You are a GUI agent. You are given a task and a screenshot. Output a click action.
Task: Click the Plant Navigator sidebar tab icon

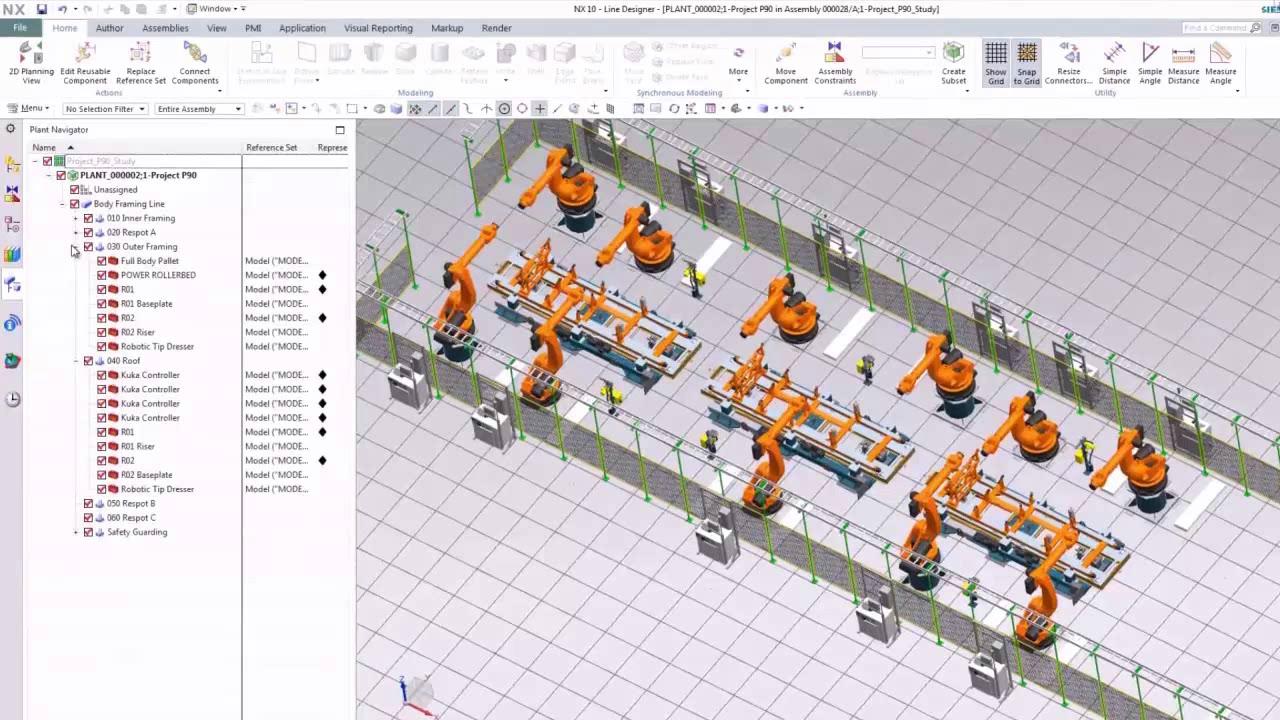[x=12, y=285]
